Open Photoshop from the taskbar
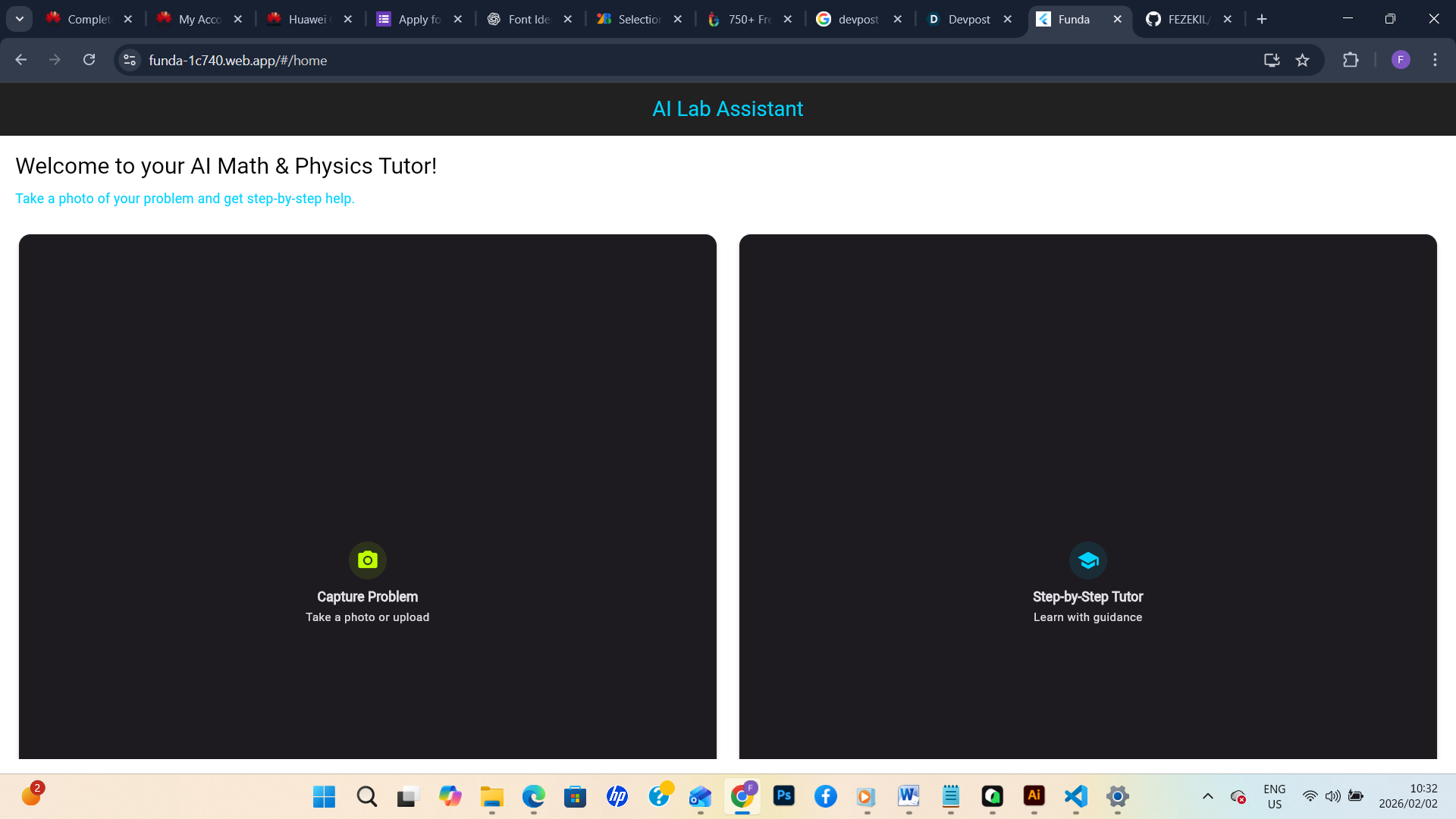Screen dimensions: 1456x819 pyautogui.click(x=783, y=795)
